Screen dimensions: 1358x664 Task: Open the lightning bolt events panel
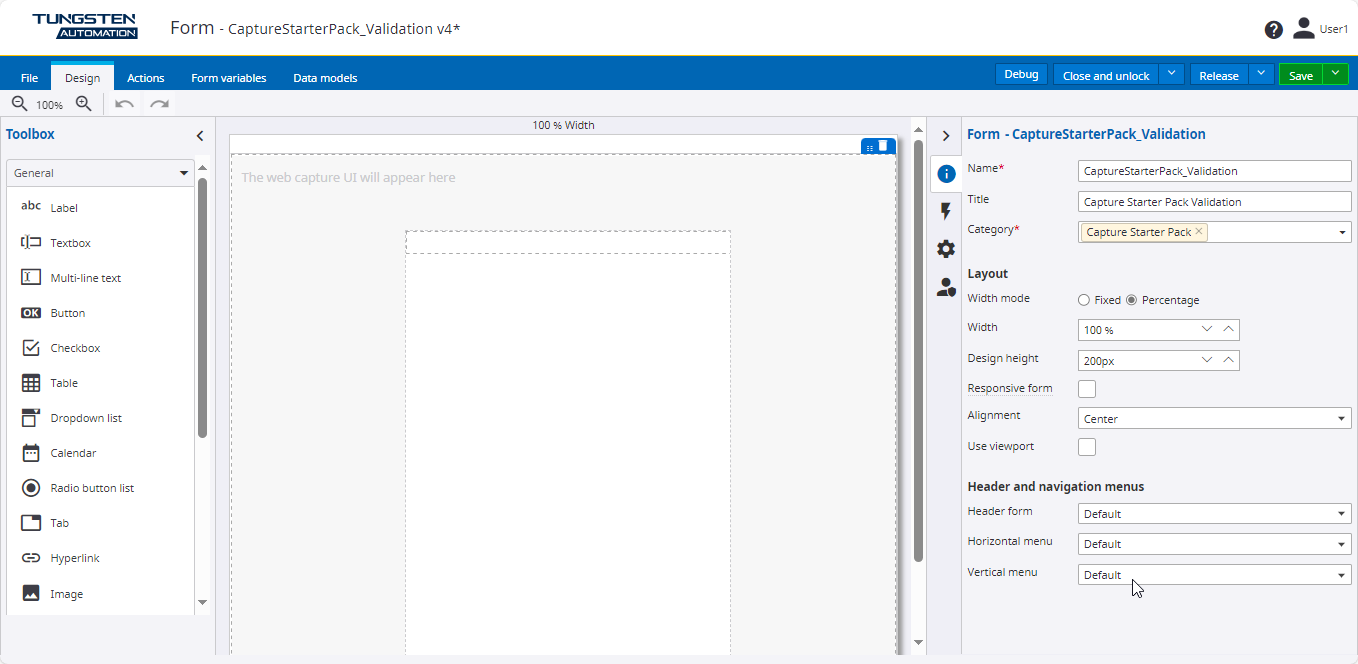(x=946, y=211)
